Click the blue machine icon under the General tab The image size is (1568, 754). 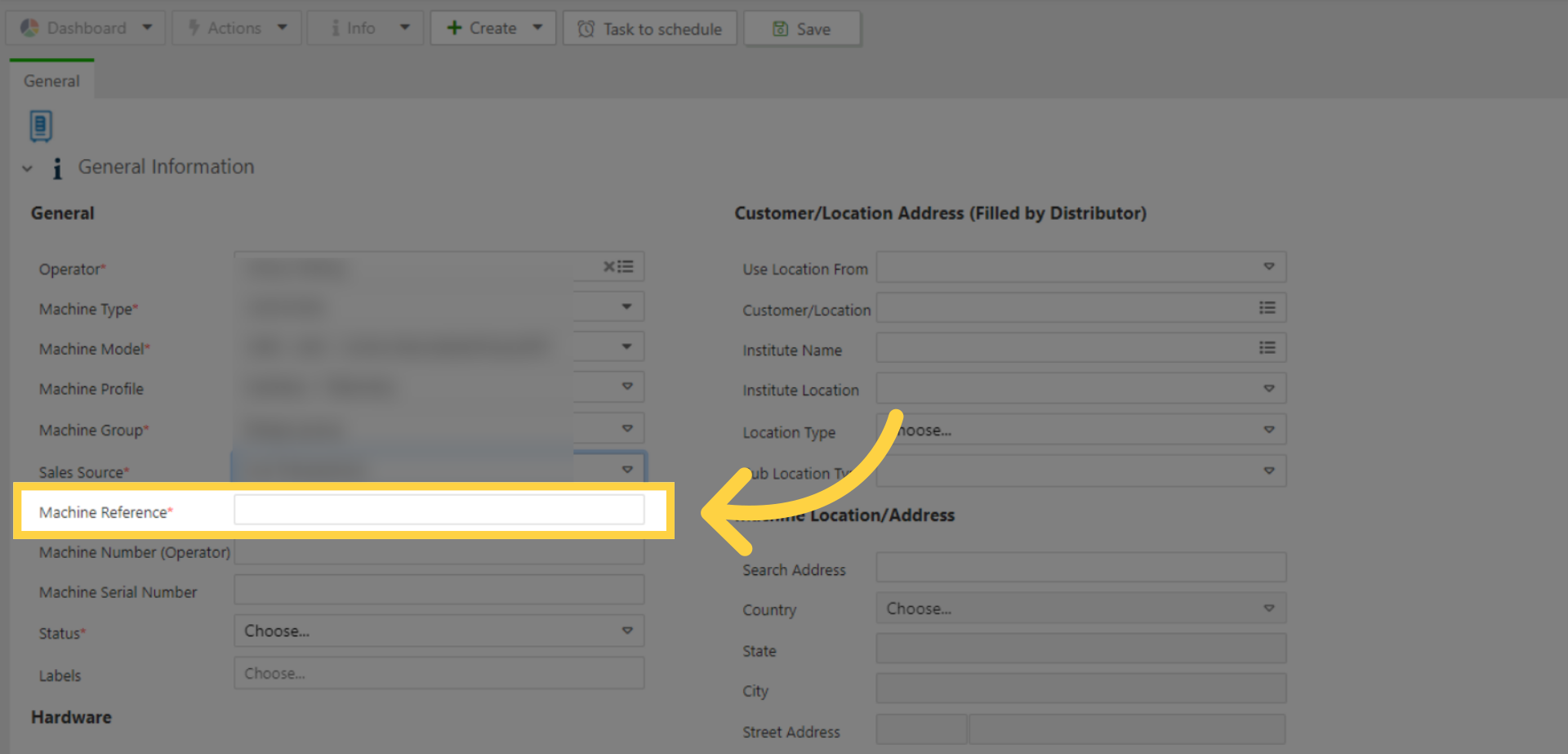[41, 126]
